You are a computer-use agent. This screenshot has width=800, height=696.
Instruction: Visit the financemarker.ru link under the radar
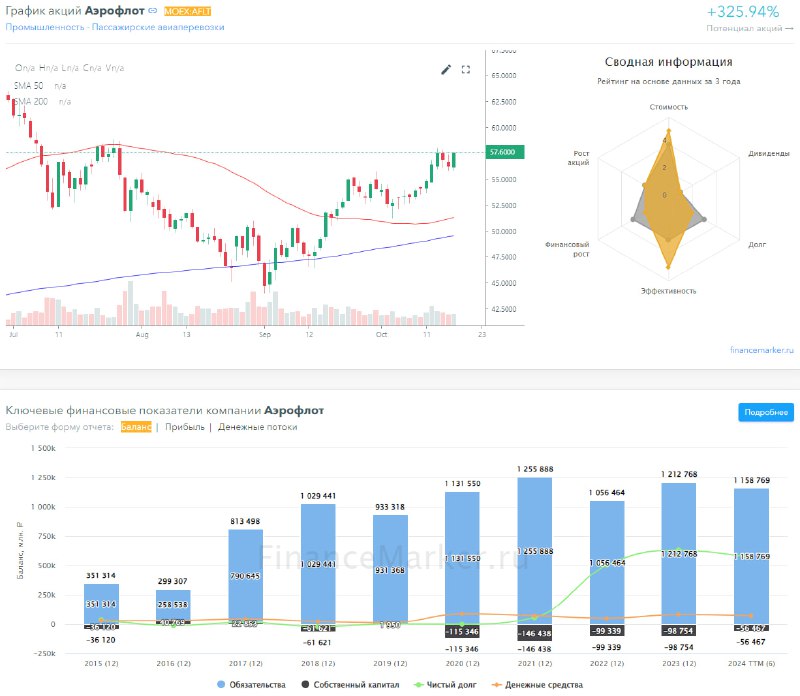(x=762, y=350)
